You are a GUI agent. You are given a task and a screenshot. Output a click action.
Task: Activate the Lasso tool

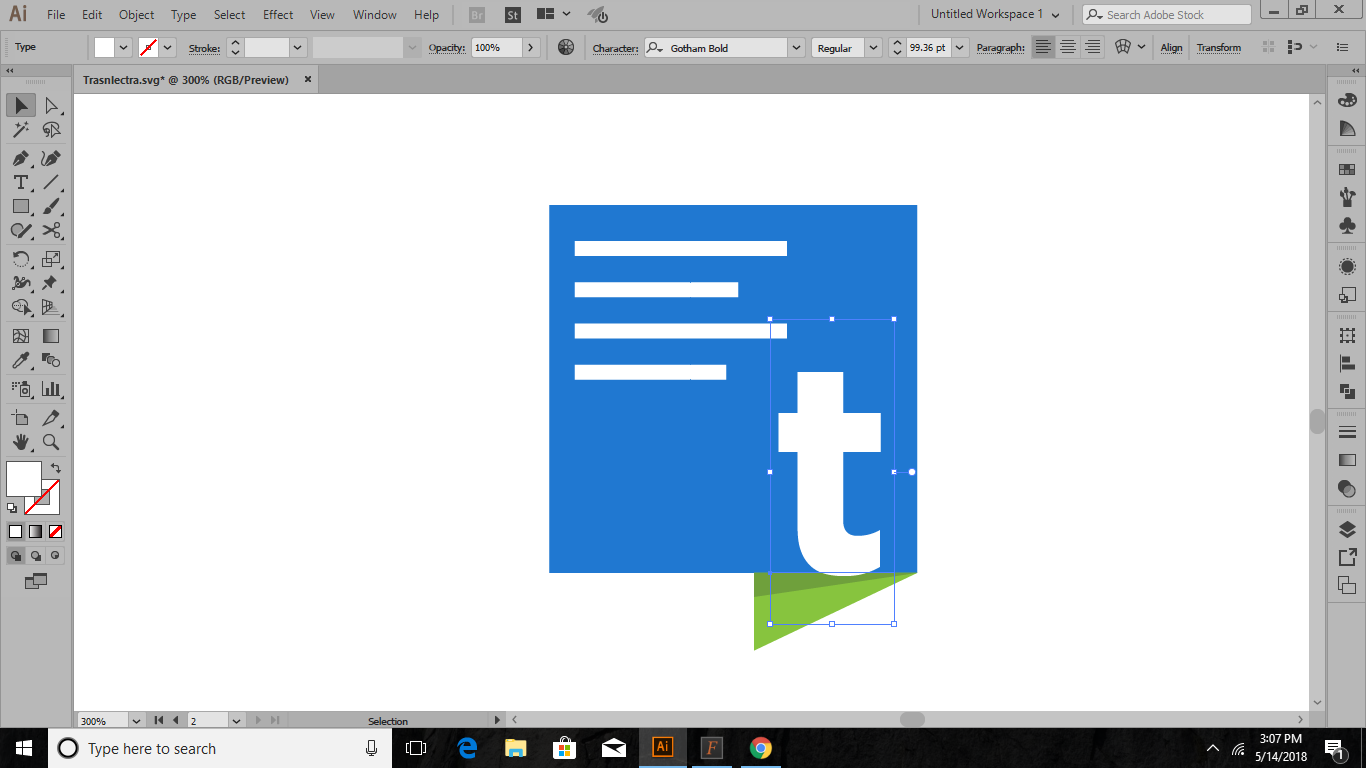click(x=51, y=130)
